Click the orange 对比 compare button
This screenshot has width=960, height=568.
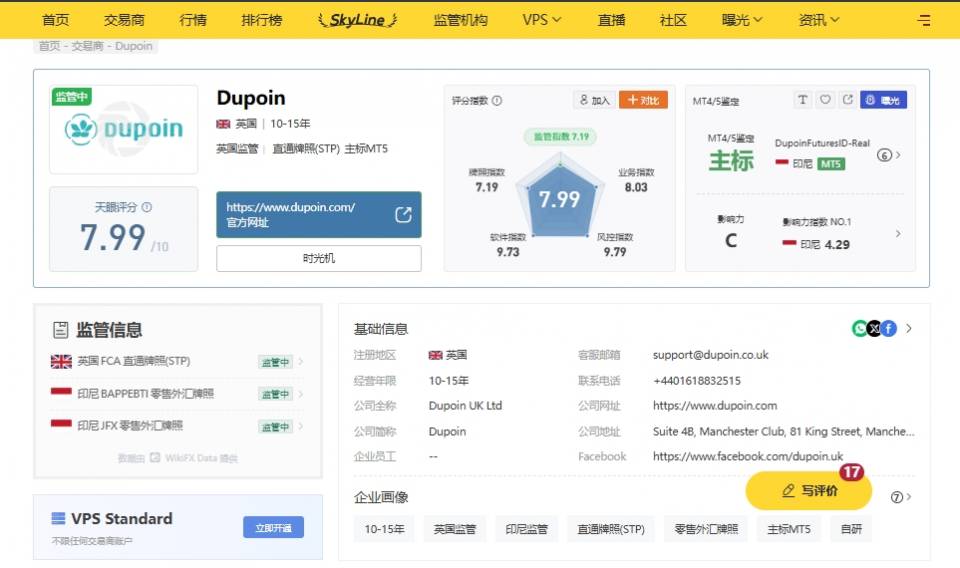click(643, 100)
